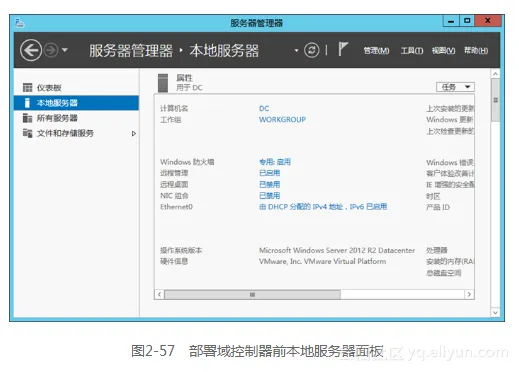The image size is (519, 372).
Task: Click NIC 组合 已禁用 link
Action: 270,196
